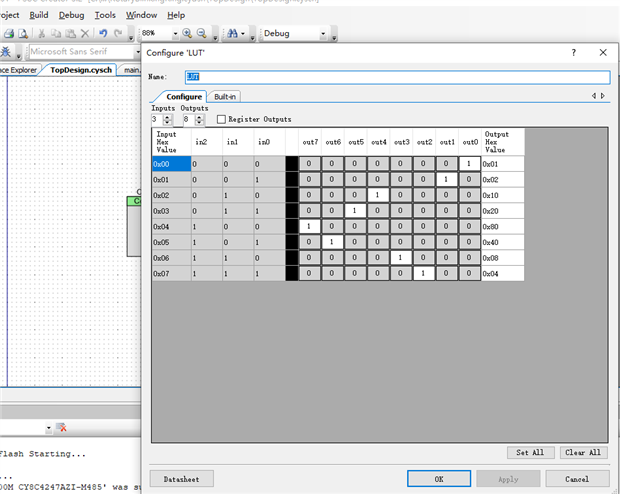Click the clear output icon in Output panel
The width and height of the screenshot is (620, 494).
[x=63, y=428]
